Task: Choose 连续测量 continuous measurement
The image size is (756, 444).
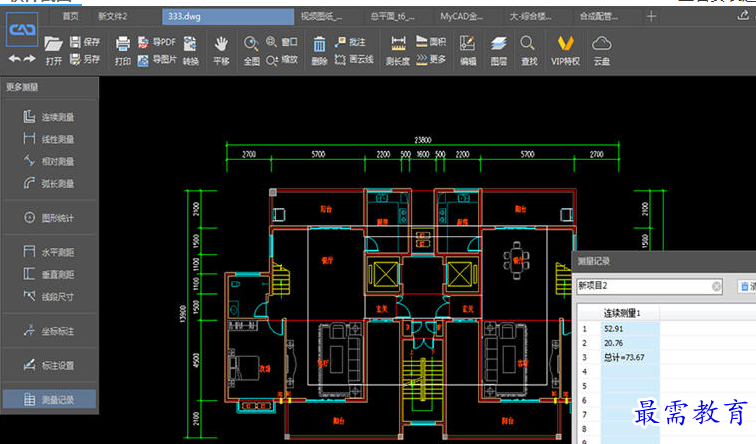Action: coord(49,117)
